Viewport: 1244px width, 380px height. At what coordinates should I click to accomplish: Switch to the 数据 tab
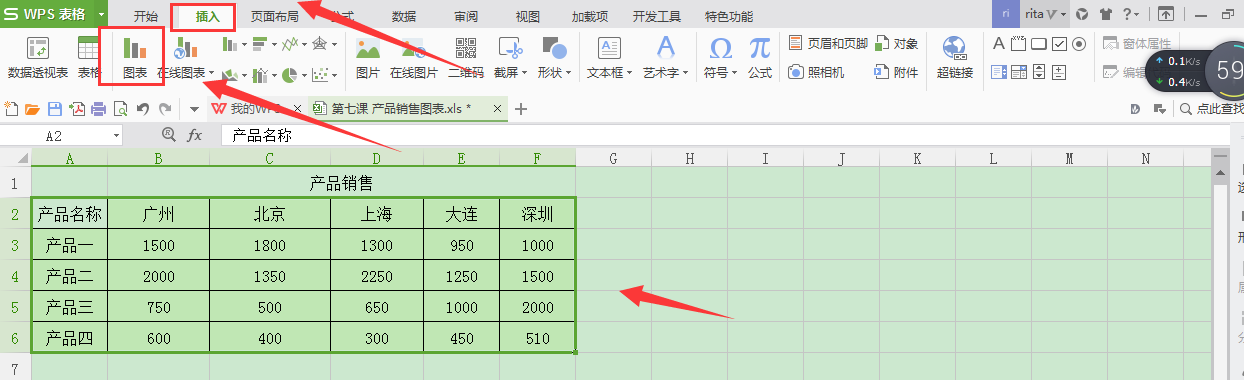(x=404, y=16)
